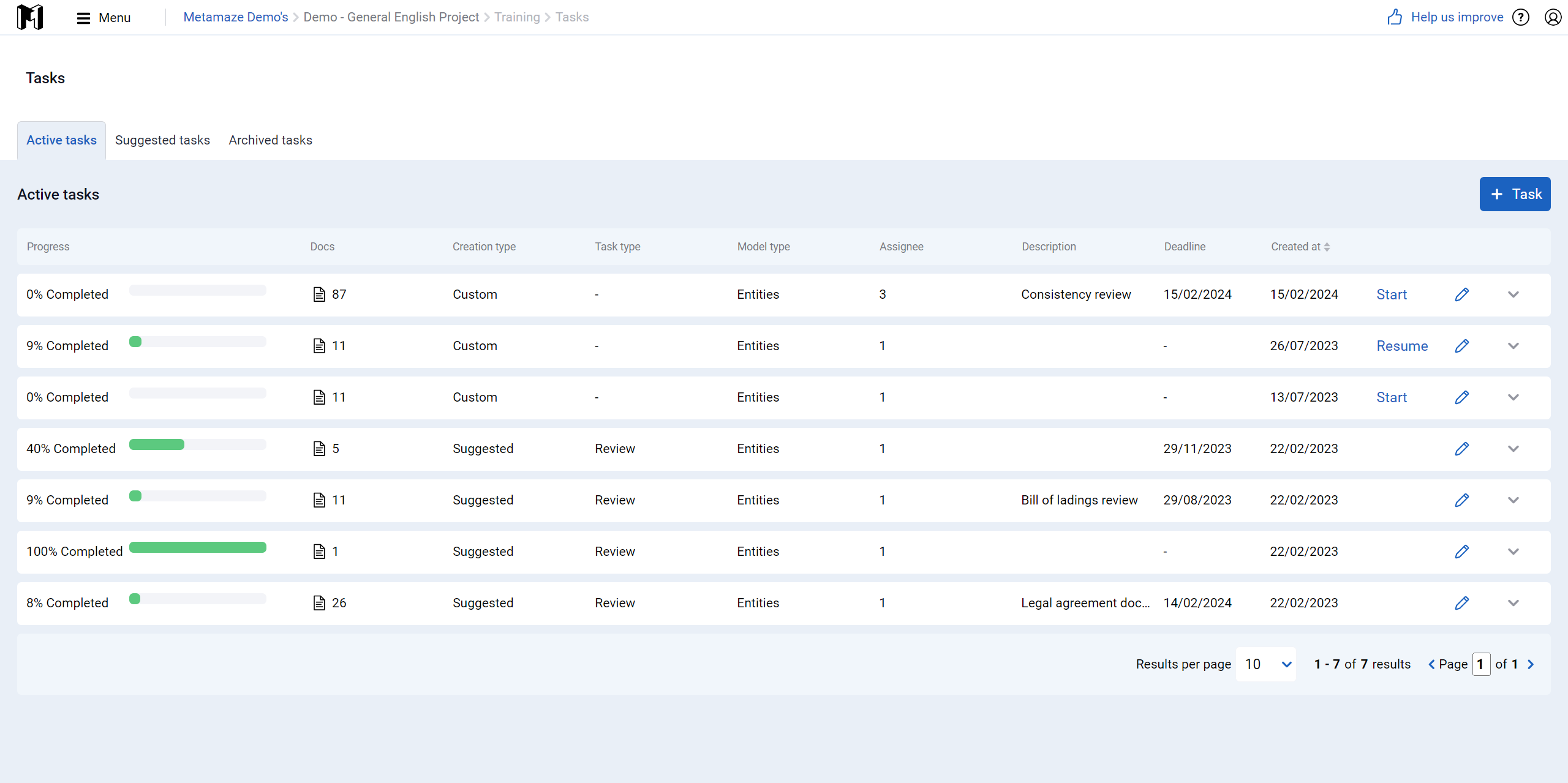
Task: Click the 14/02/2024 deadline cell
Action: [x=1197, y=603]
